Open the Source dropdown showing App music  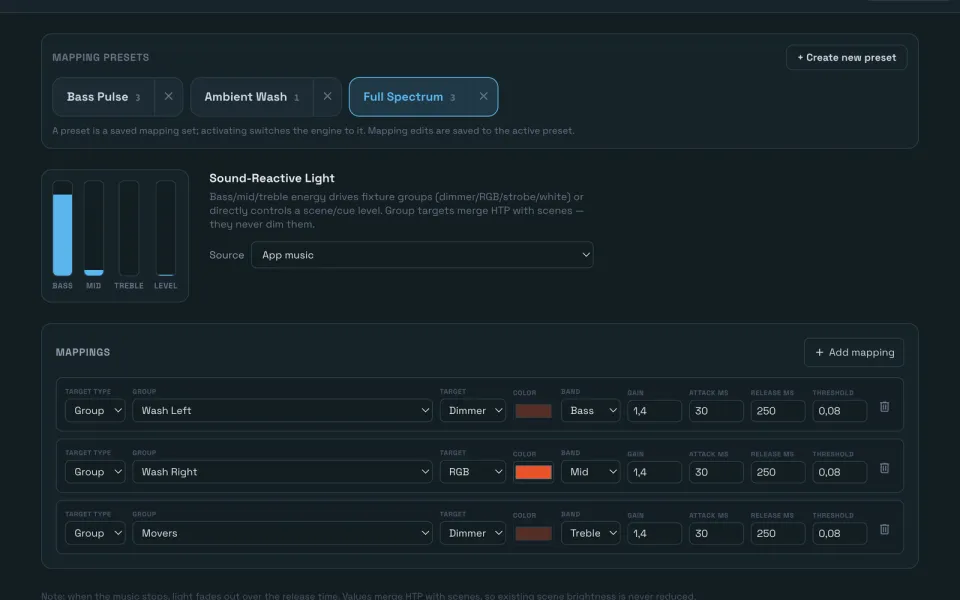[422, 255]
